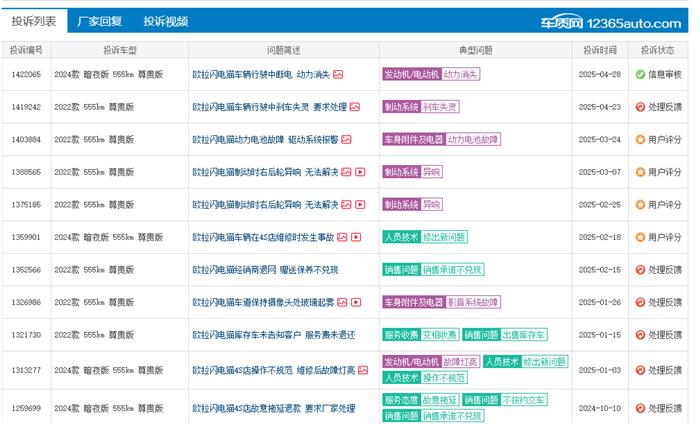Click 处理反馈 status icon in row 1326986
700x424 pixels.
[640, 303]
